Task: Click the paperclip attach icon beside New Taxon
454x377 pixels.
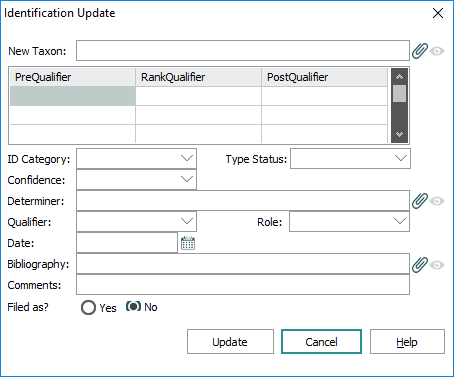Action: [x=420, y=51]
